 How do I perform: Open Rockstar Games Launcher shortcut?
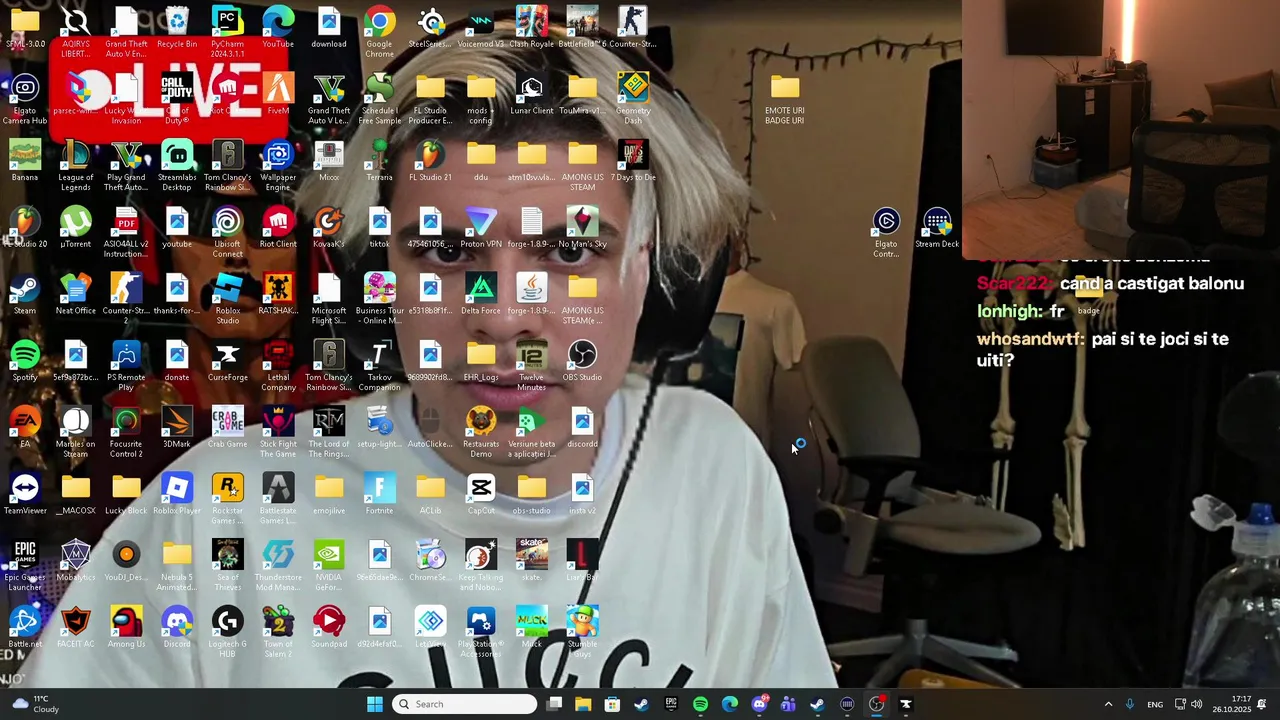click(227, 499)
